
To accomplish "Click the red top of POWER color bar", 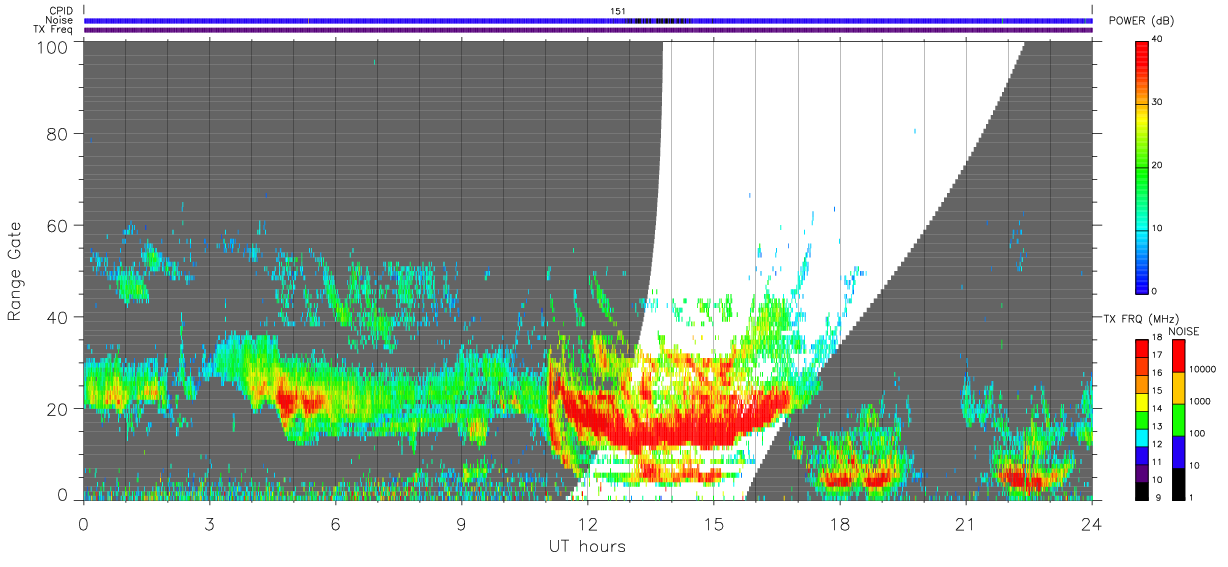I will (x=1142, y=47).
